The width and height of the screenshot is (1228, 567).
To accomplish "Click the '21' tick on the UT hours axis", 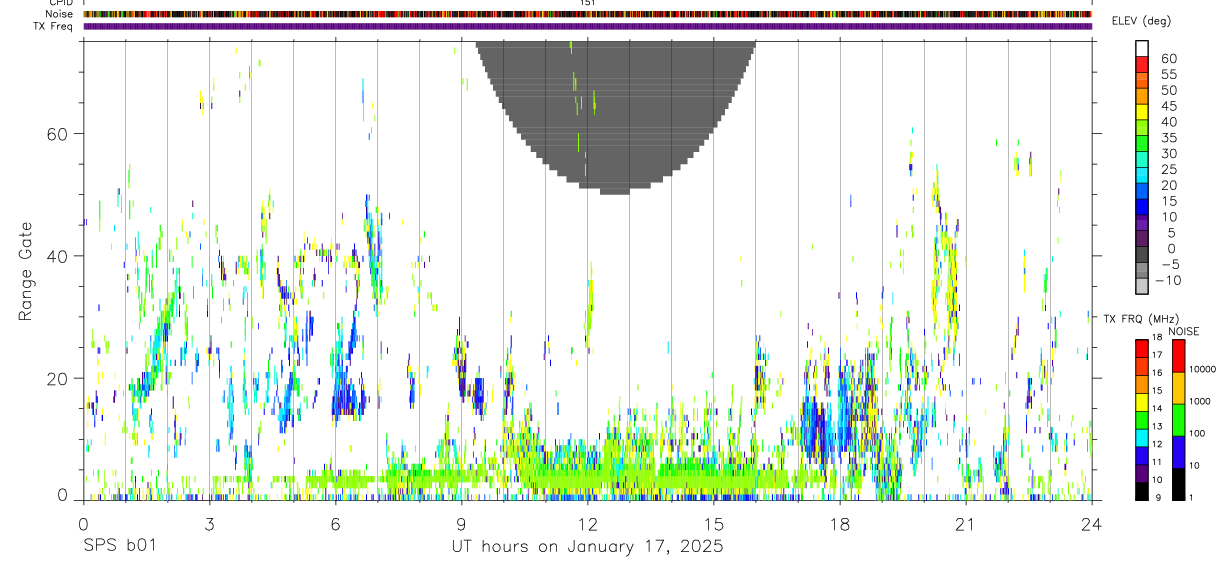I will [966, 524].
